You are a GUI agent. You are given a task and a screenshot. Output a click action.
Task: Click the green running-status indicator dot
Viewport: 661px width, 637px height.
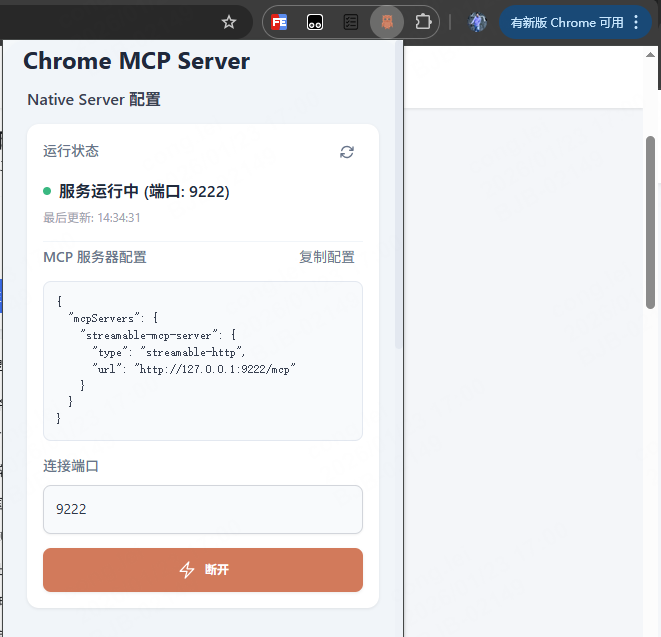click(47, 191)
